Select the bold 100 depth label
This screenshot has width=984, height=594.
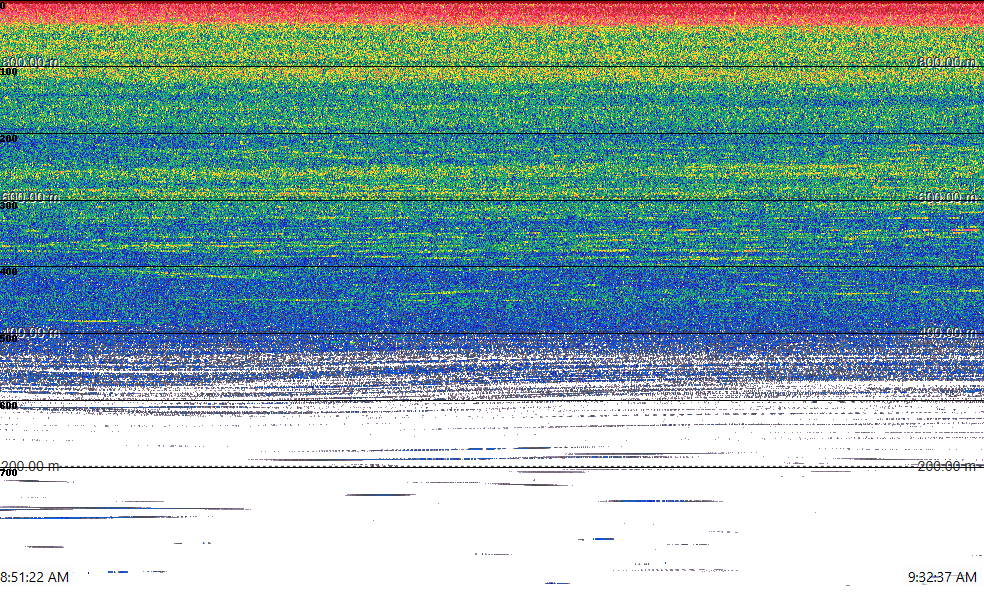[x=9, y=72]
